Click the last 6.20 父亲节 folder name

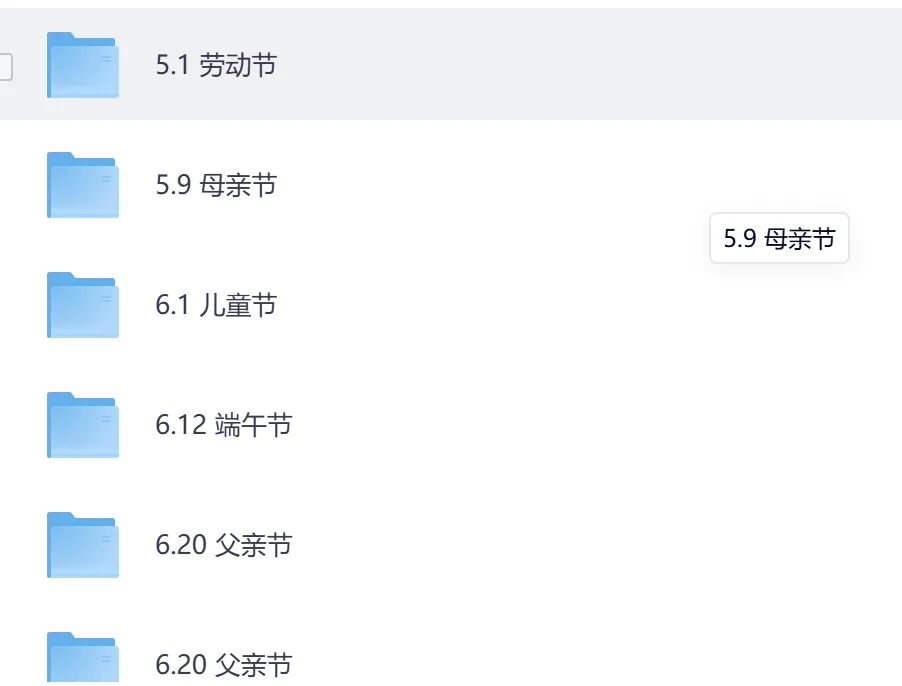click(x=224, y=664)
